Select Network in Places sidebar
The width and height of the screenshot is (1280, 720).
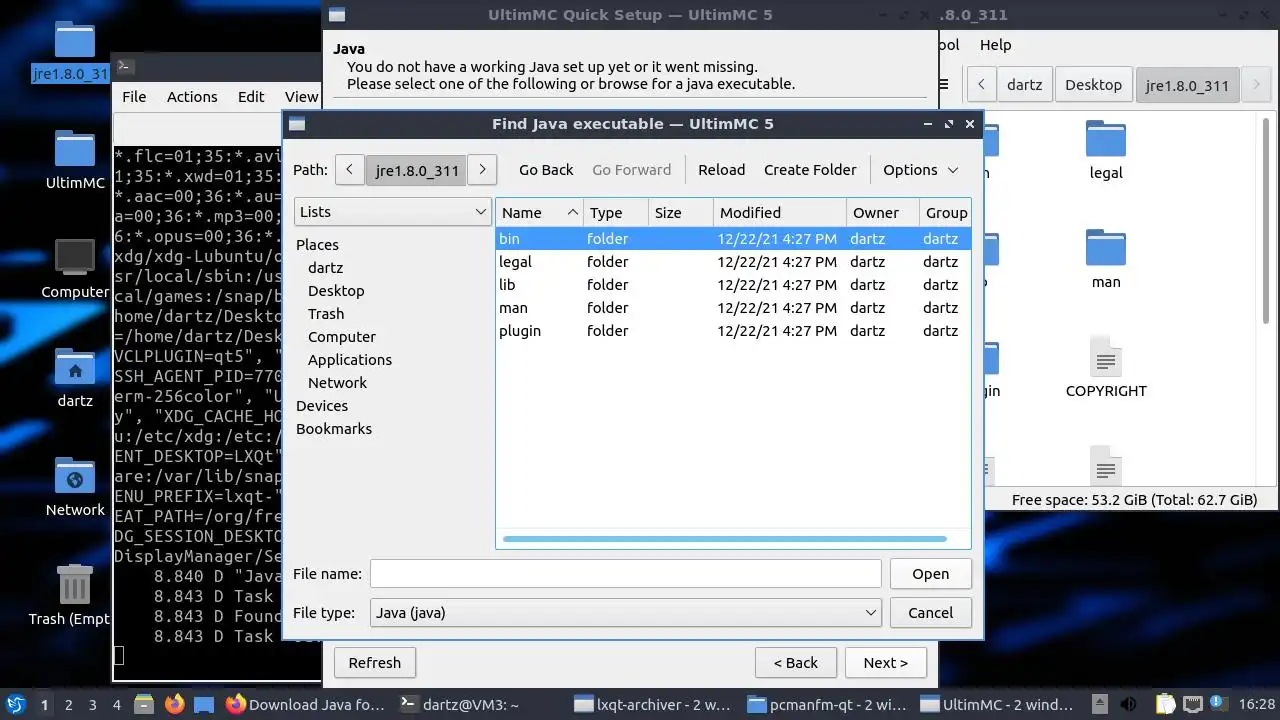(337, 383)
